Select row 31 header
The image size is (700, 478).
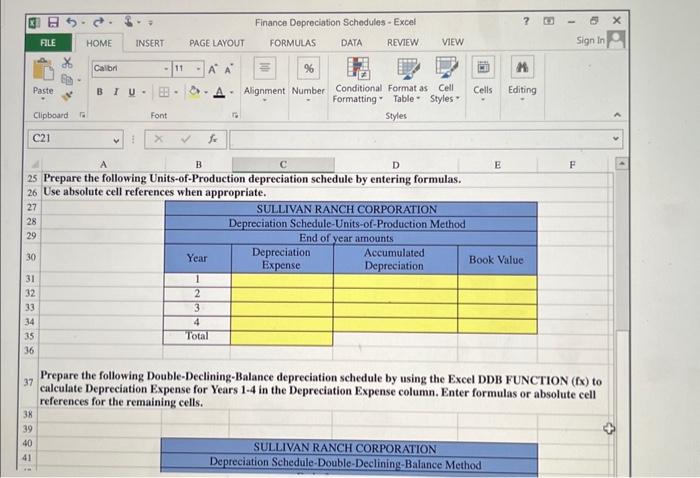(30, 279)
